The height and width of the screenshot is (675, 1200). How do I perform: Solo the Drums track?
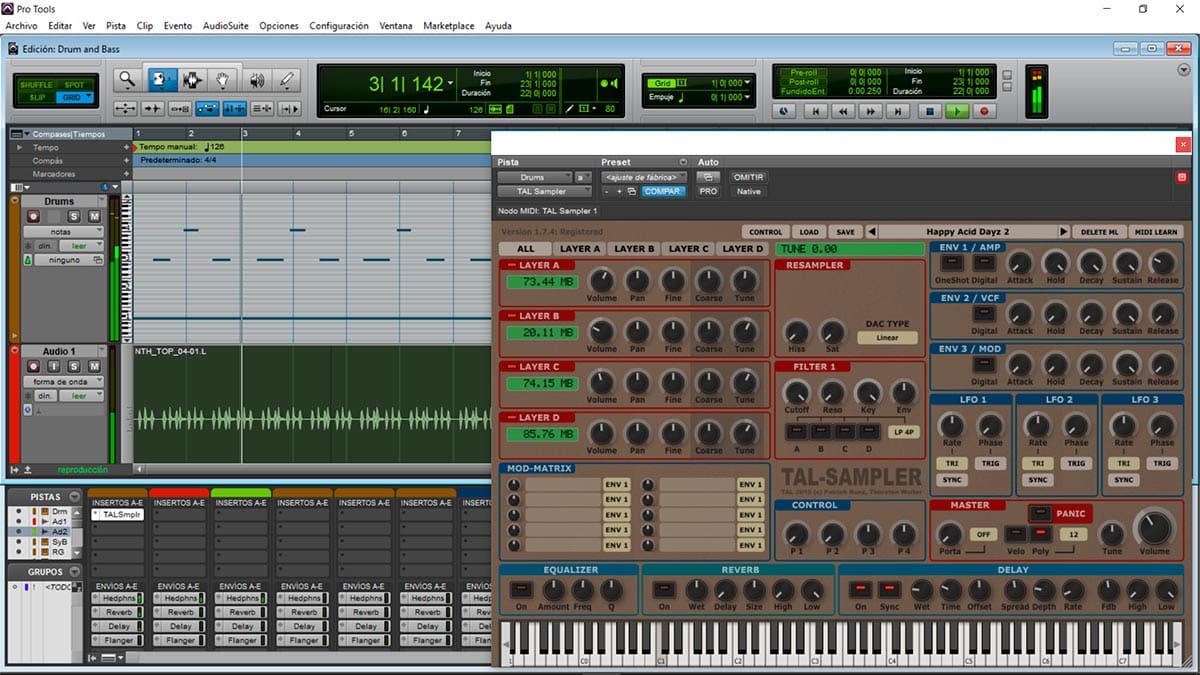(x=74, y=216)
